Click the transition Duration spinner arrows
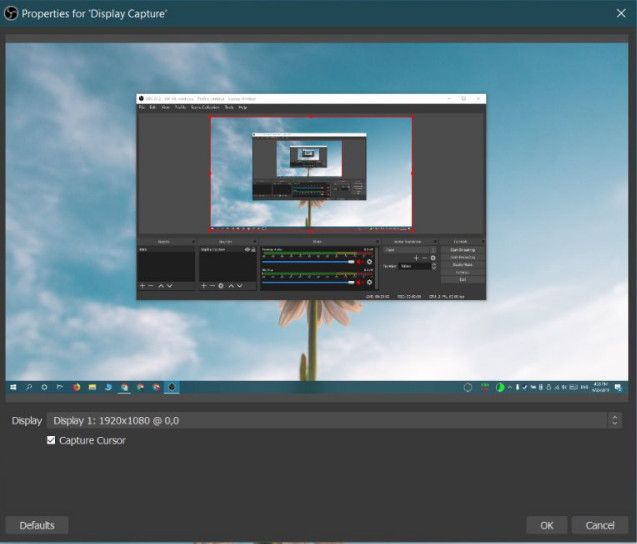Image resolution: width=637 pixels, height=544 pixels. tap(434, 266)
